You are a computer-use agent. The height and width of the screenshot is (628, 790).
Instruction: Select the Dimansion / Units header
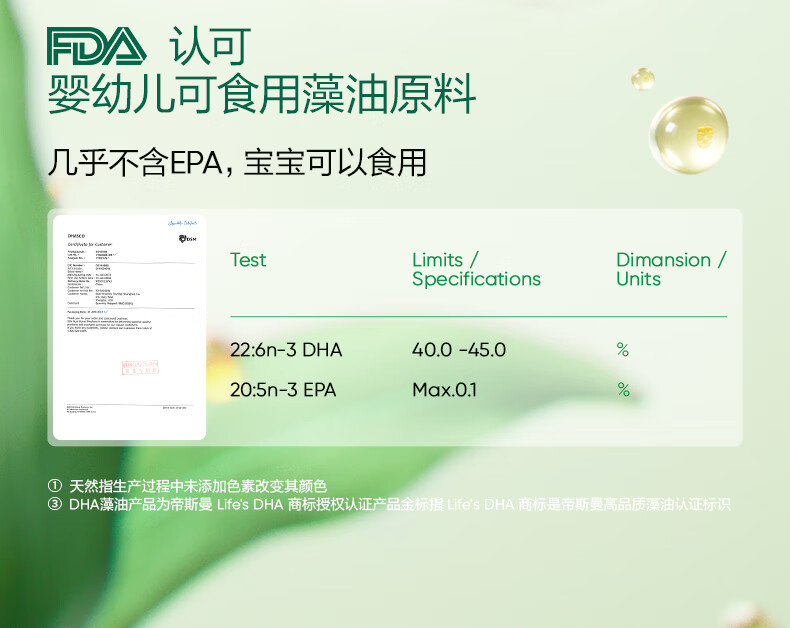[x=671, y=270]
